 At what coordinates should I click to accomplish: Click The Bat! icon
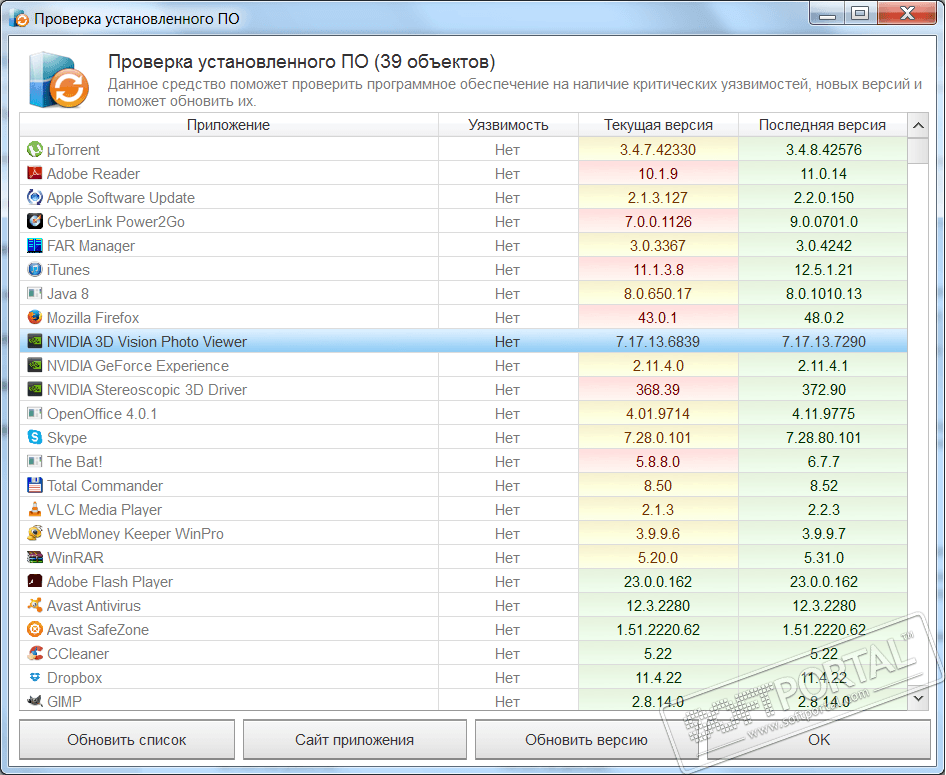coord(35,461)
